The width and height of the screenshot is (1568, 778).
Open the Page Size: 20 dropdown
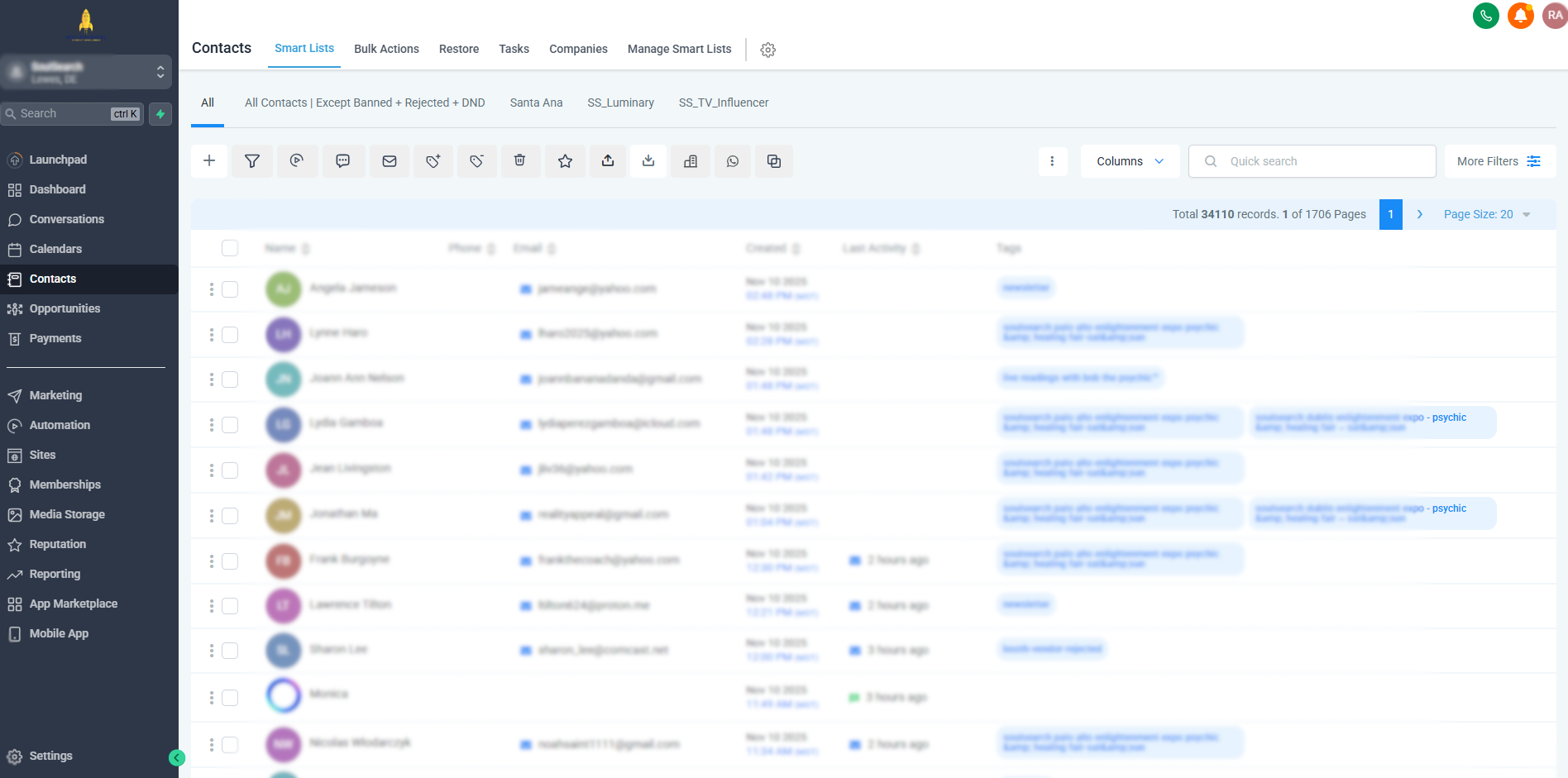(x=1486, y=214)
